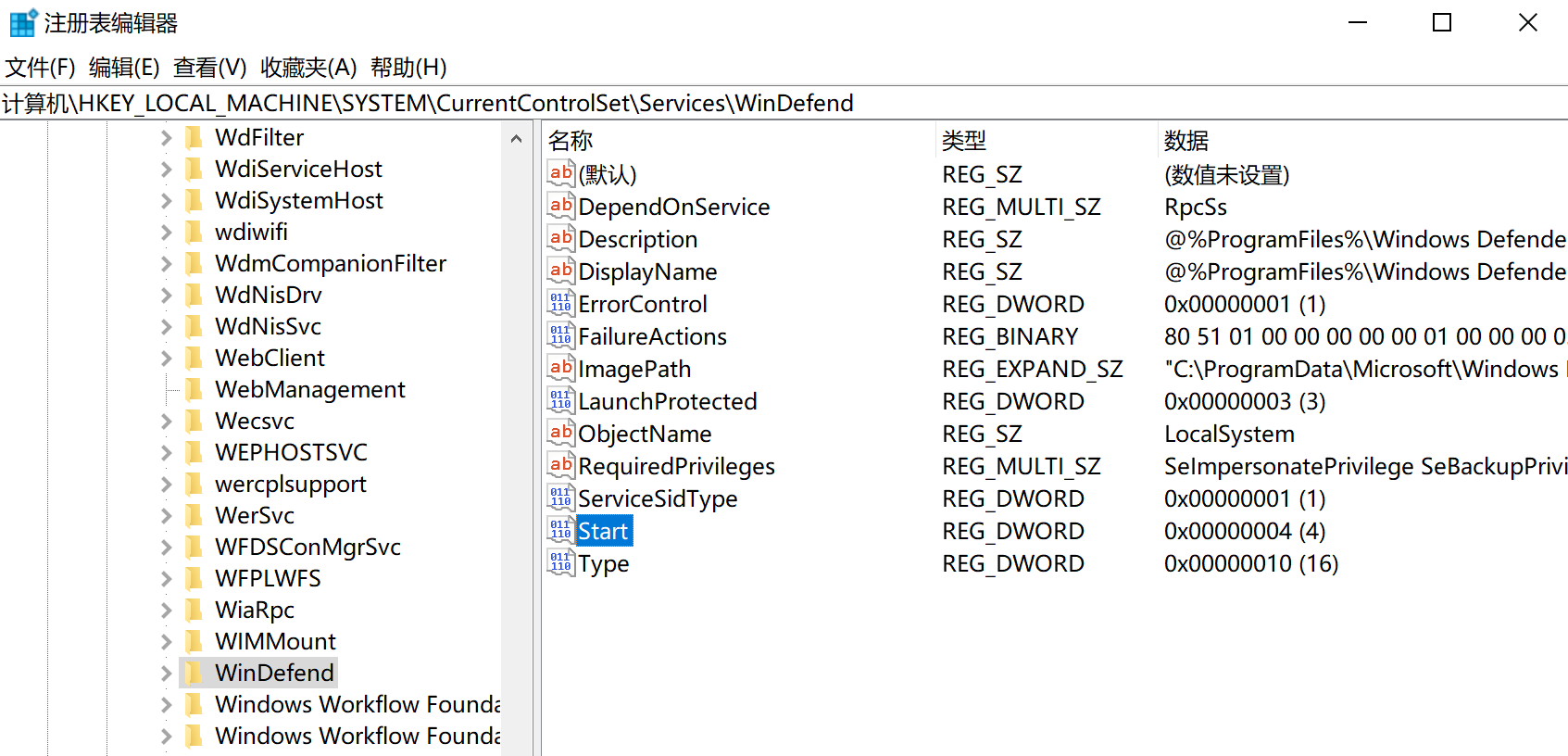Screen dimensions: 1568x756
Task: Click the DisplayName string value icon
Action: click(x=561, y=271)
